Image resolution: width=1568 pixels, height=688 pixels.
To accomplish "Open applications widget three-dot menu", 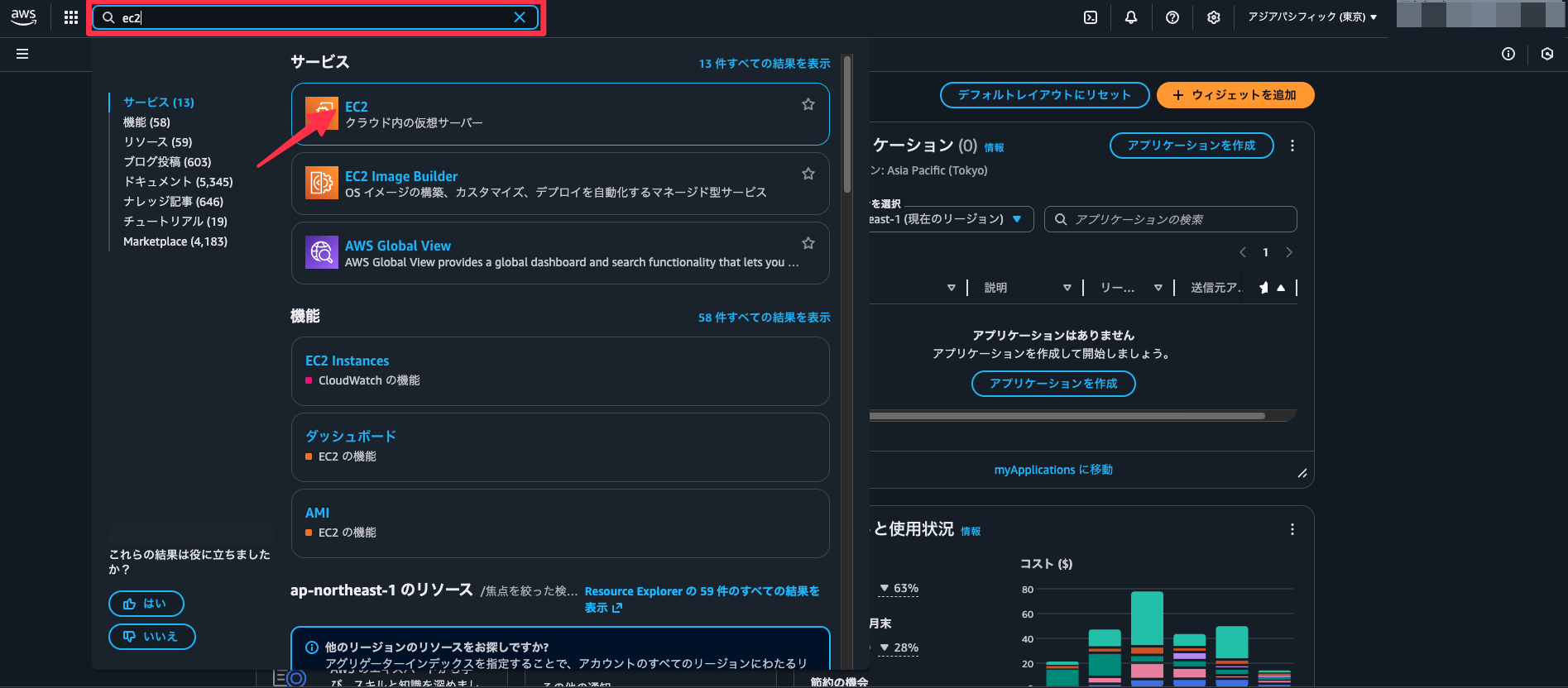I will pyautogui.click(x=1292, y=146).
